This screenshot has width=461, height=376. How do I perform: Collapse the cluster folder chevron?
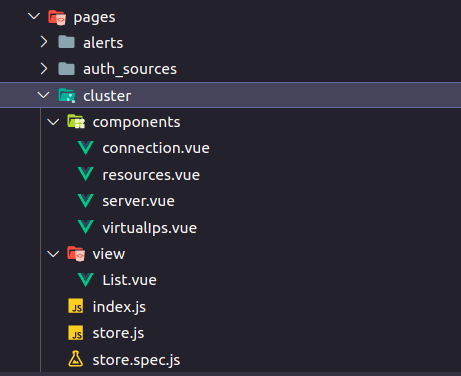click(43, 95)
